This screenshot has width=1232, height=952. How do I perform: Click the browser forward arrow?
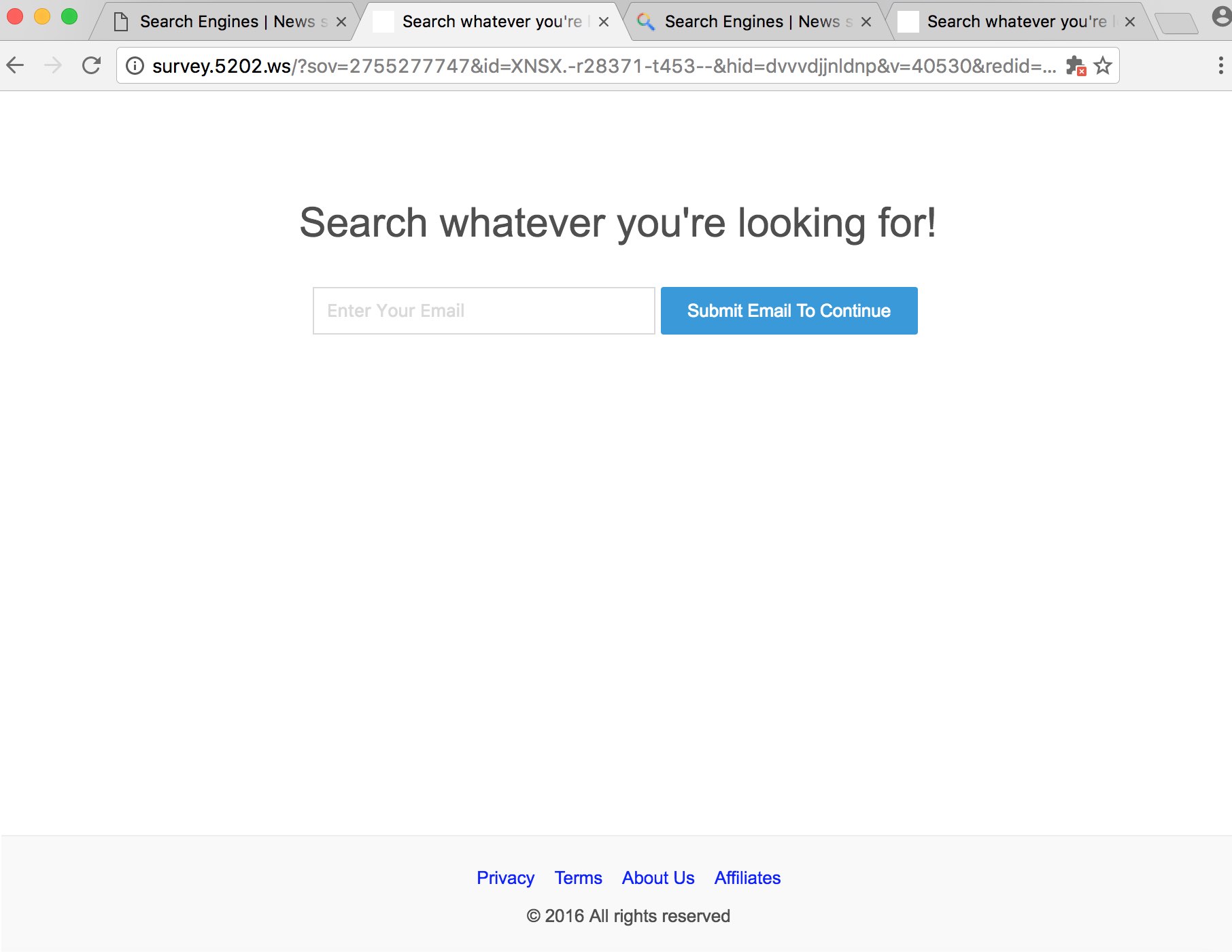click(53, 65)
